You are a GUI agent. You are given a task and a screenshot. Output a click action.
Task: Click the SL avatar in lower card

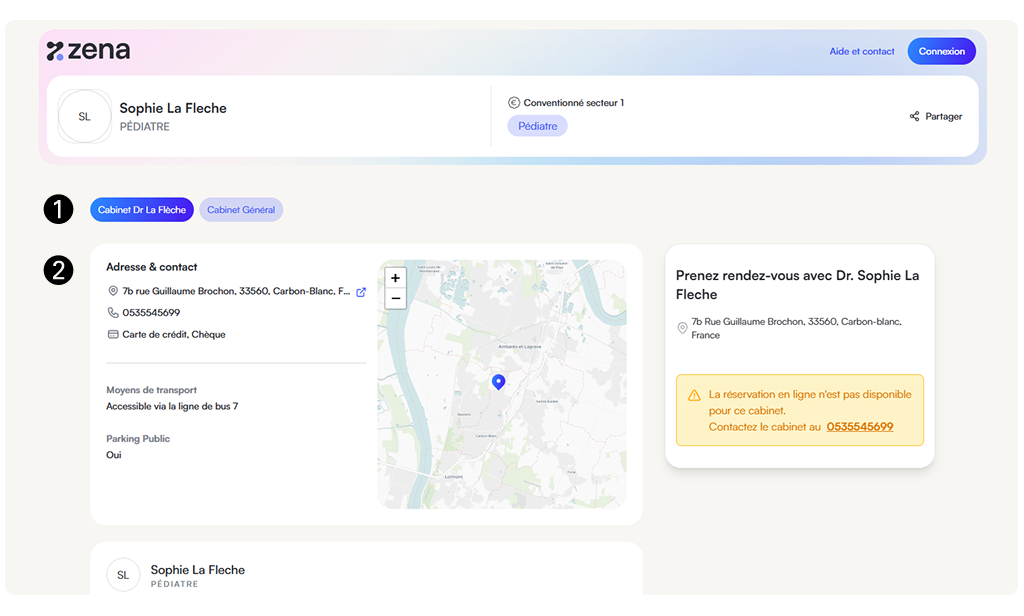coord(123,575)
